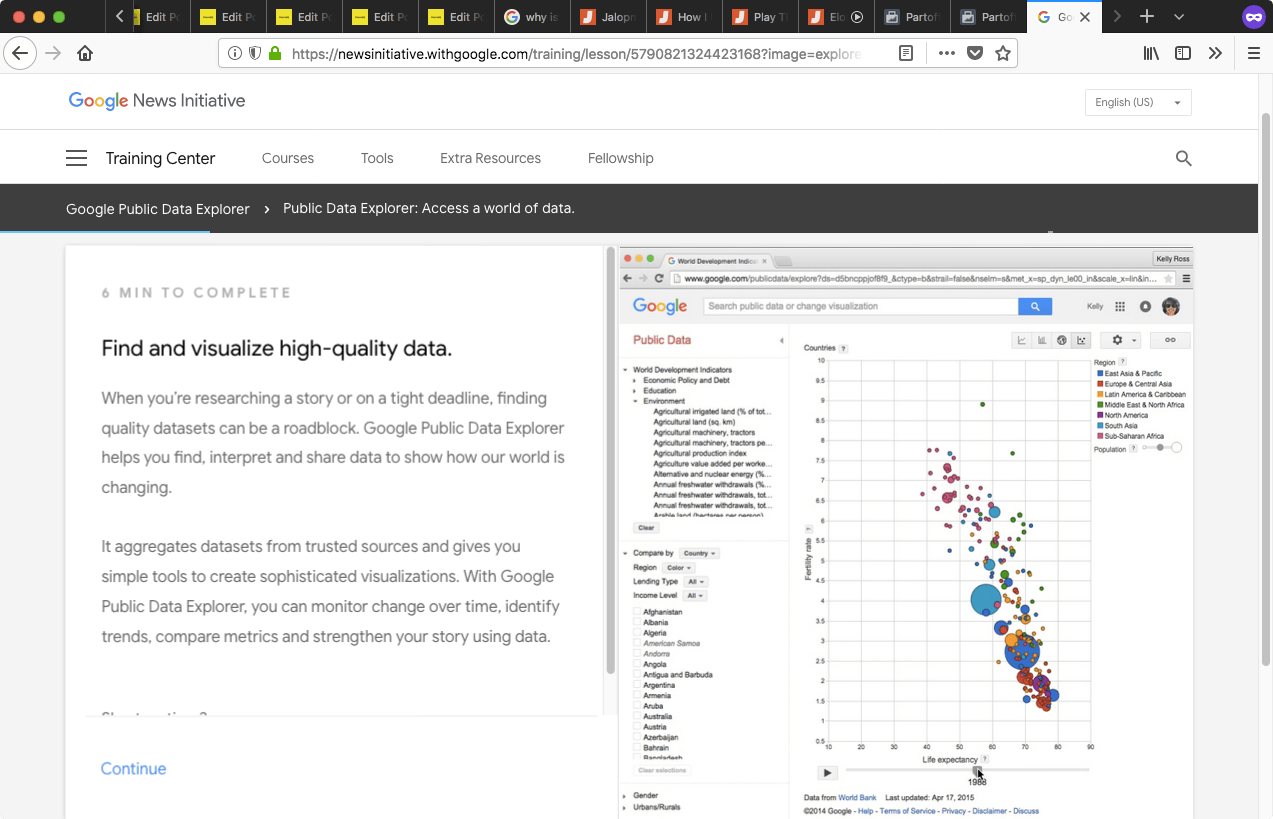1273x819 pixels.
Task: Play the chart animation
Action: point(827,773)
